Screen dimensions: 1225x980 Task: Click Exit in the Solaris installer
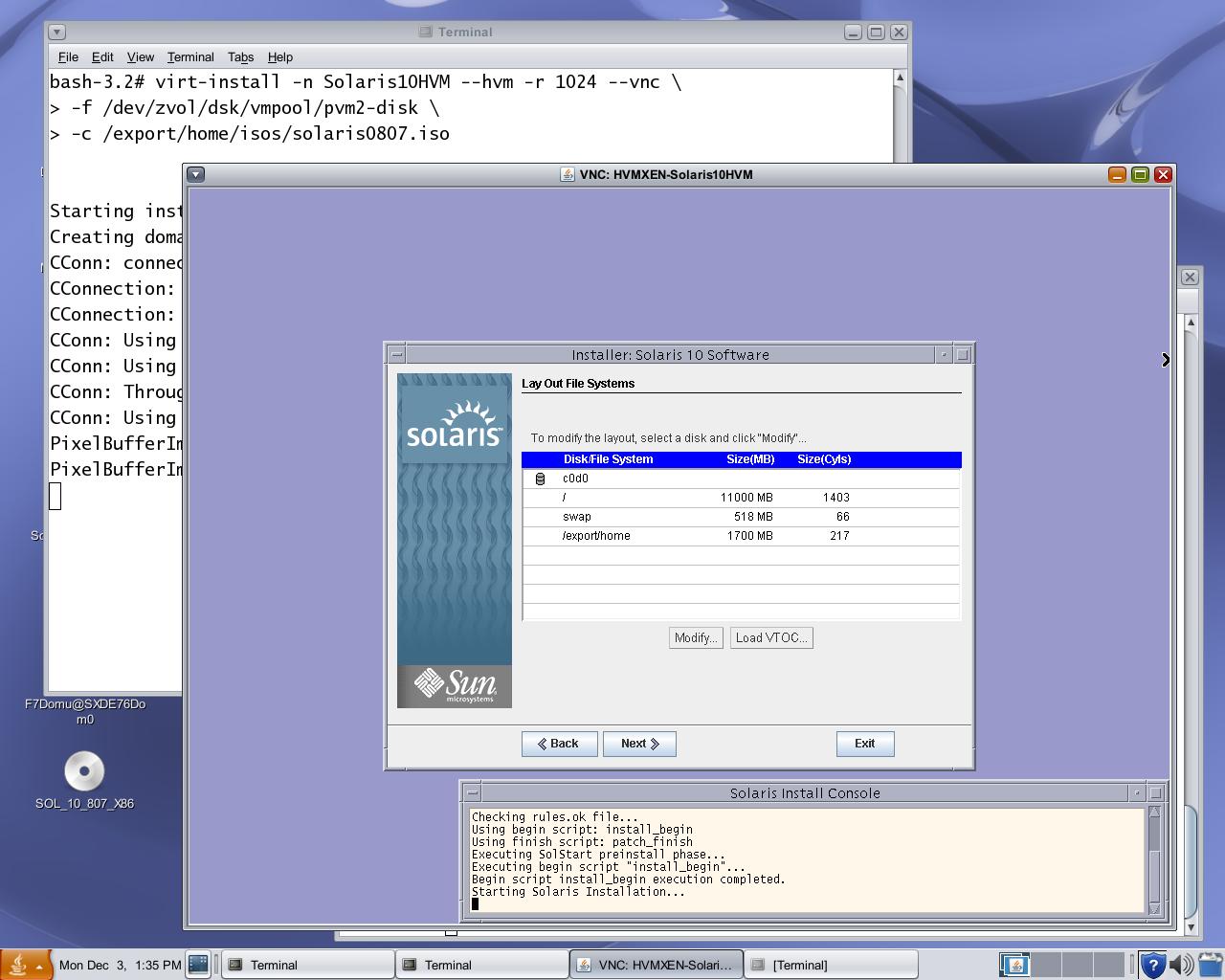point(865,744)
